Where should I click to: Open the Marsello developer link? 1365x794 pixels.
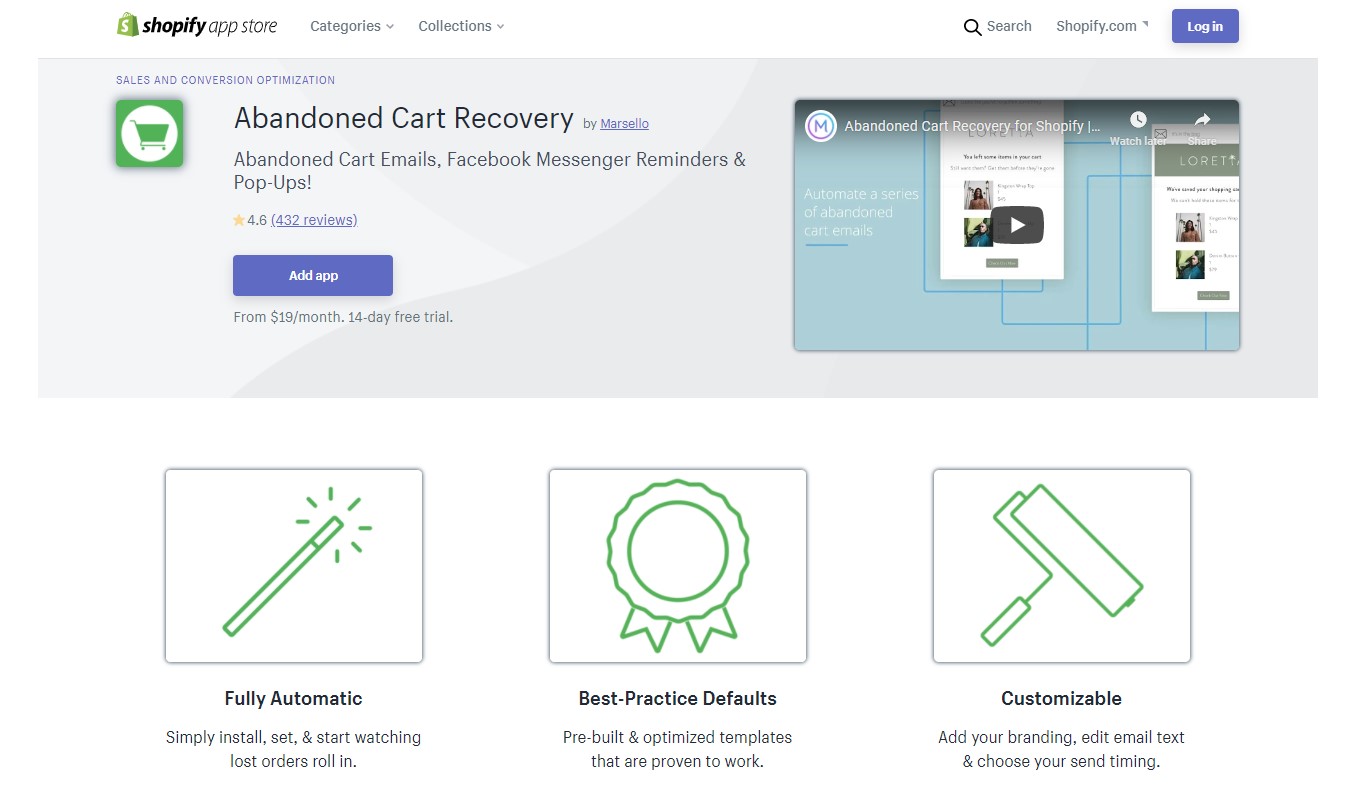(625, 124)
